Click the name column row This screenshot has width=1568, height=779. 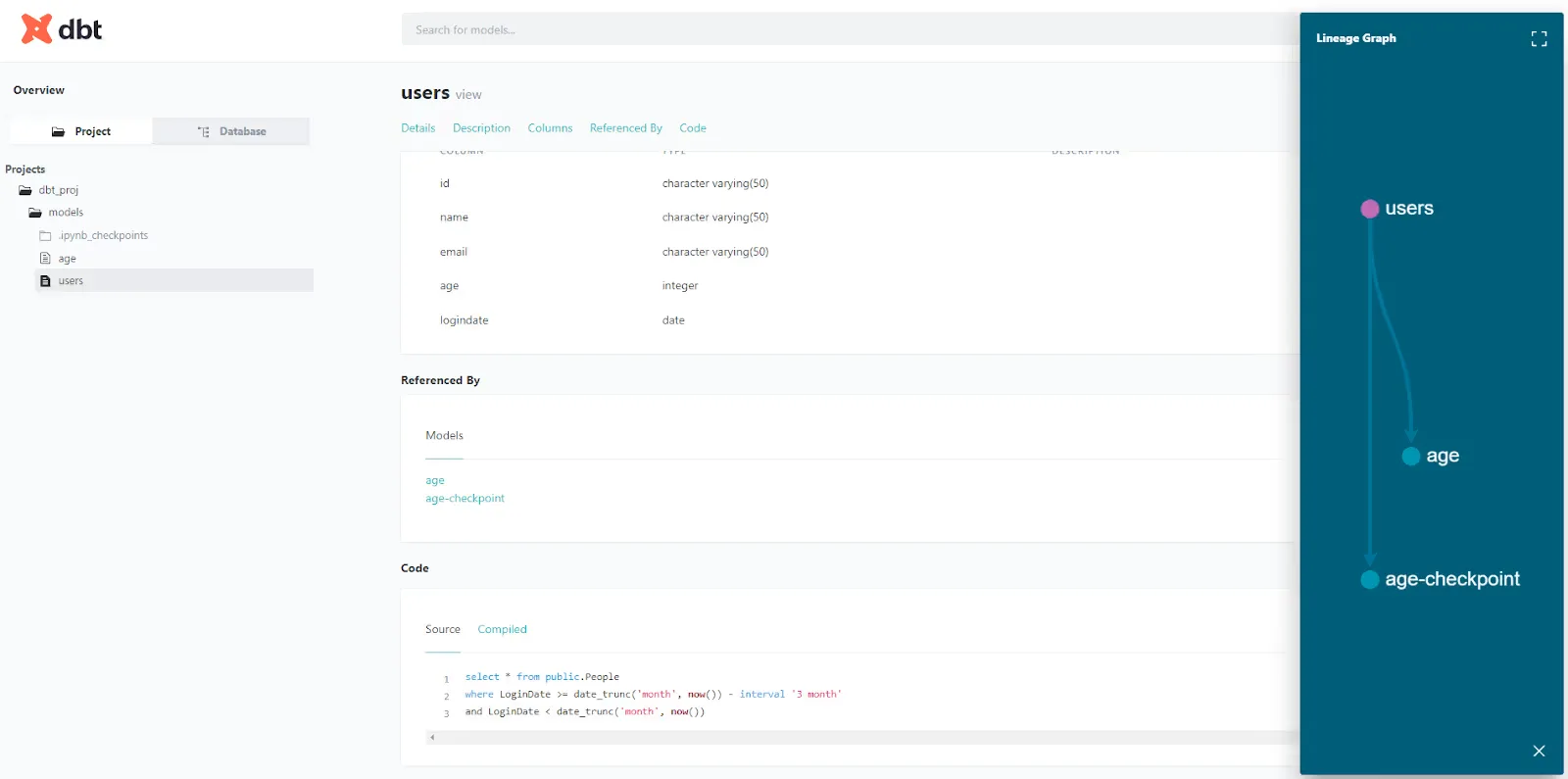tap(850, 218)
